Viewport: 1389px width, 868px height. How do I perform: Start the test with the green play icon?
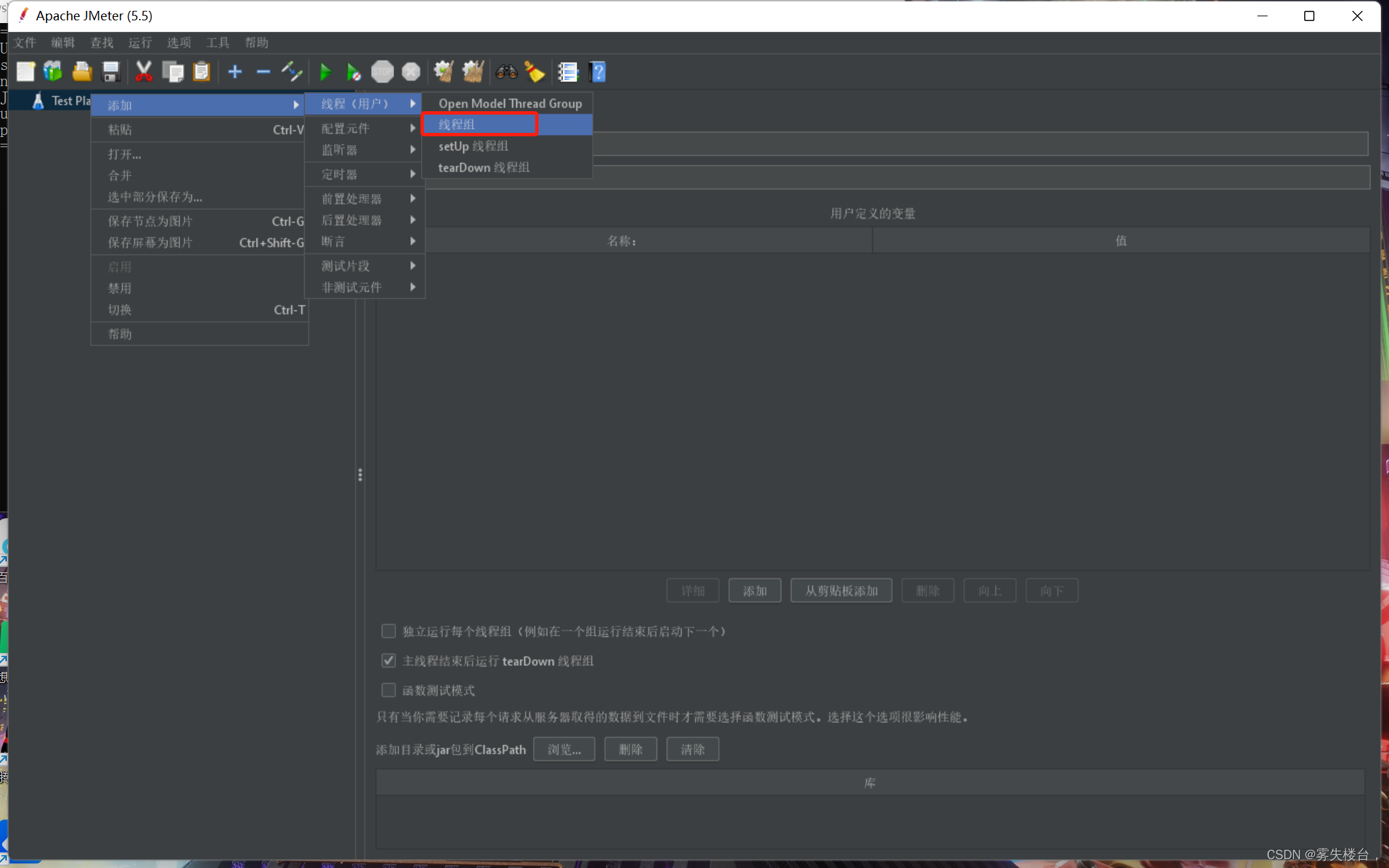[326, 71]
